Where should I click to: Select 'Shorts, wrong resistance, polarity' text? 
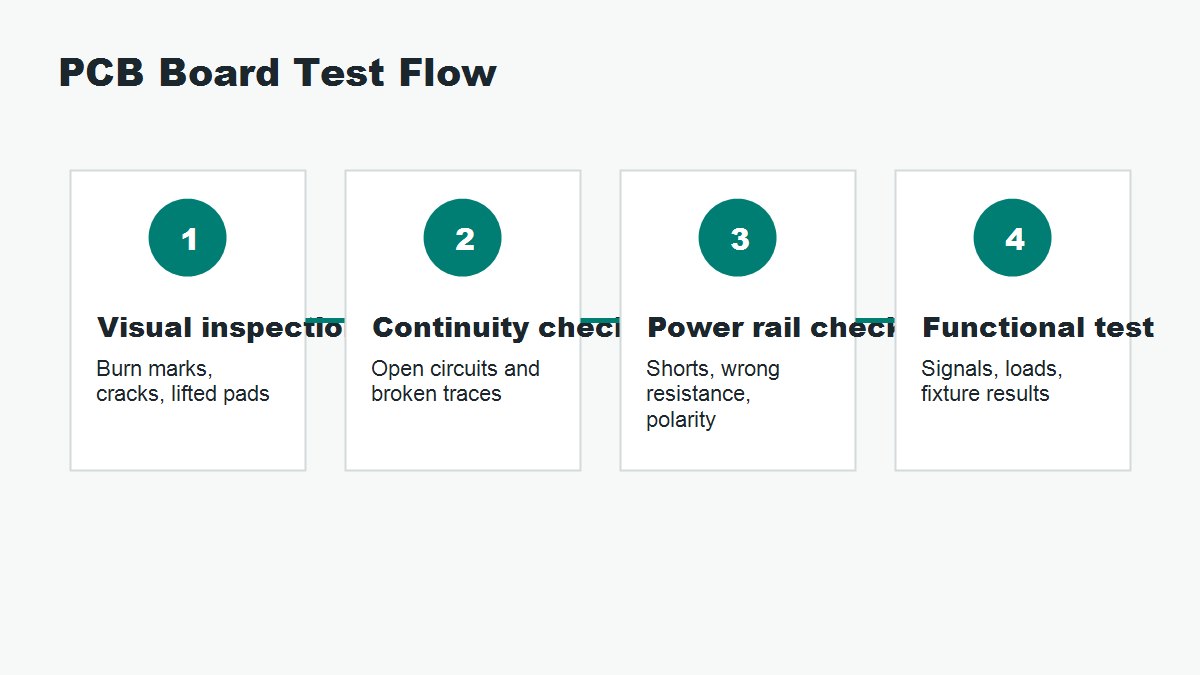(x=713, y=394)
